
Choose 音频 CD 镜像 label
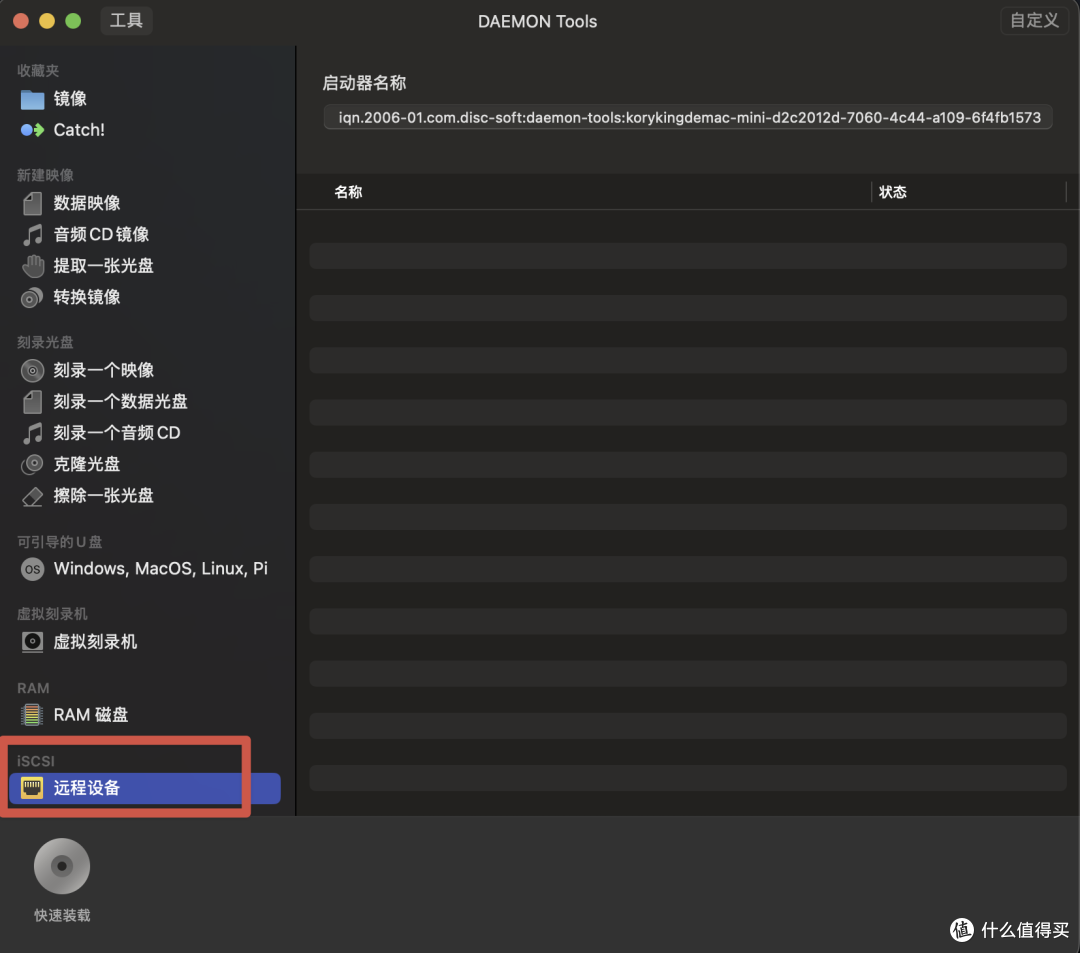click(101, 234)
